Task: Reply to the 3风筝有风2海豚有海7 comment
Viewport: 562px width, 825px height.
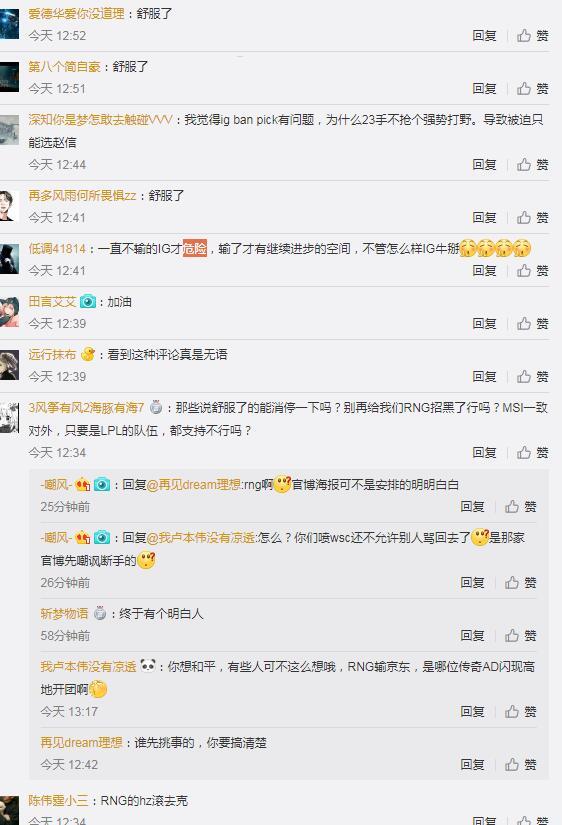Action: pos(484,452)
